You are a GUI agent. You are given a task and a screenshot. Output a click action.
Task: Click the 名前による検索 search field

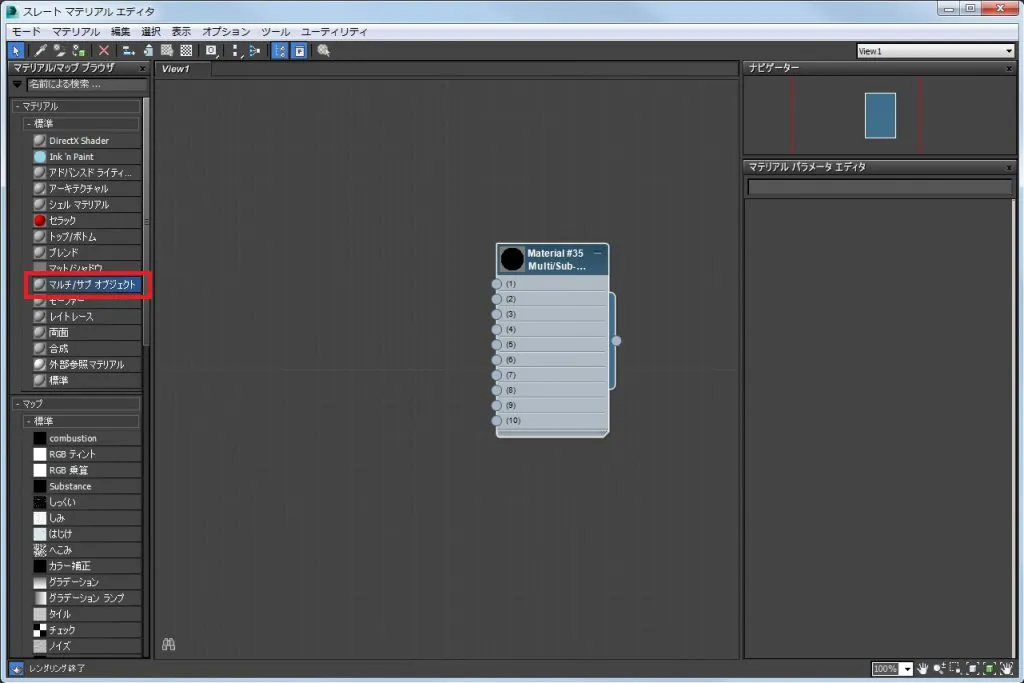click(87, 84)
